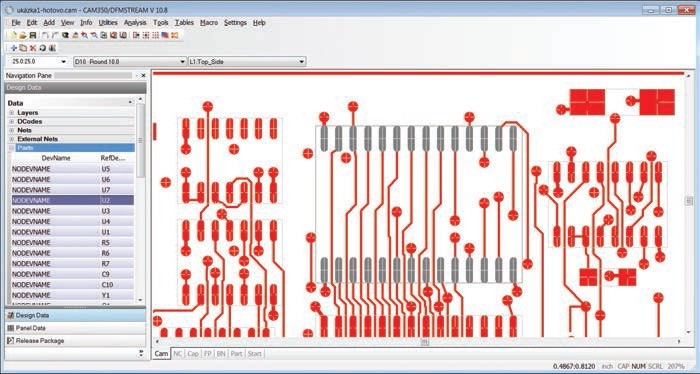The height and width of the screenshot is (374, 700).
Task: Close the Navigation Pane with its X
Action: click(143, 75)
